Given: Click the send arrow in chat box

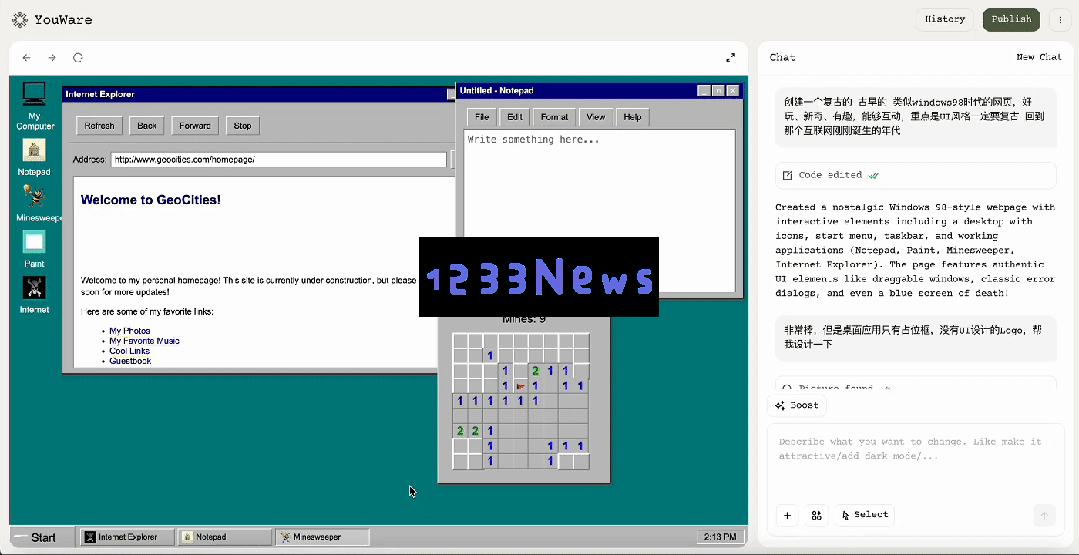Looking at the screenshot, I should 1044,515.
